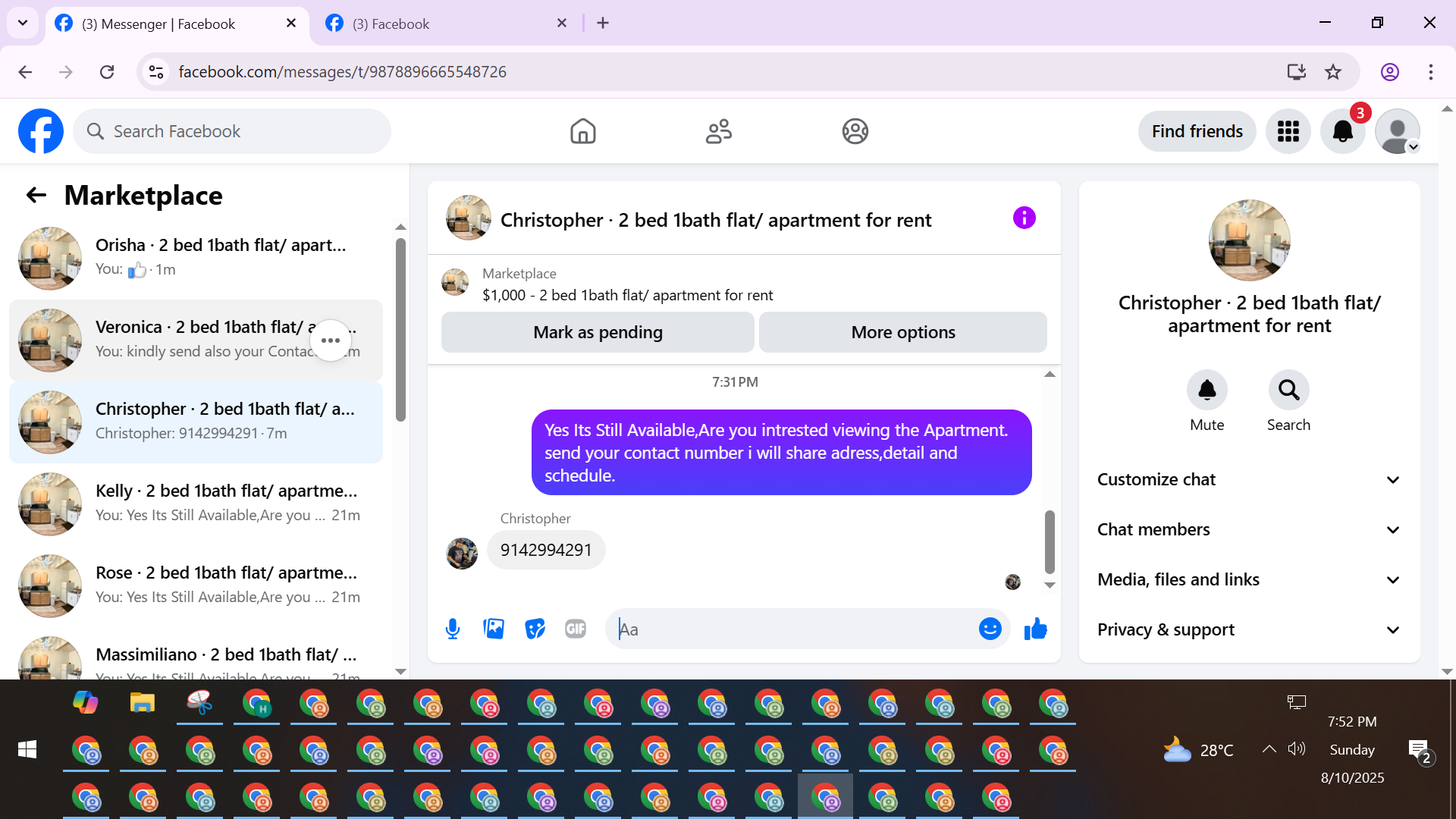Open conversation information purple icon
1456x819 pixels.
tap(1024, 218)
